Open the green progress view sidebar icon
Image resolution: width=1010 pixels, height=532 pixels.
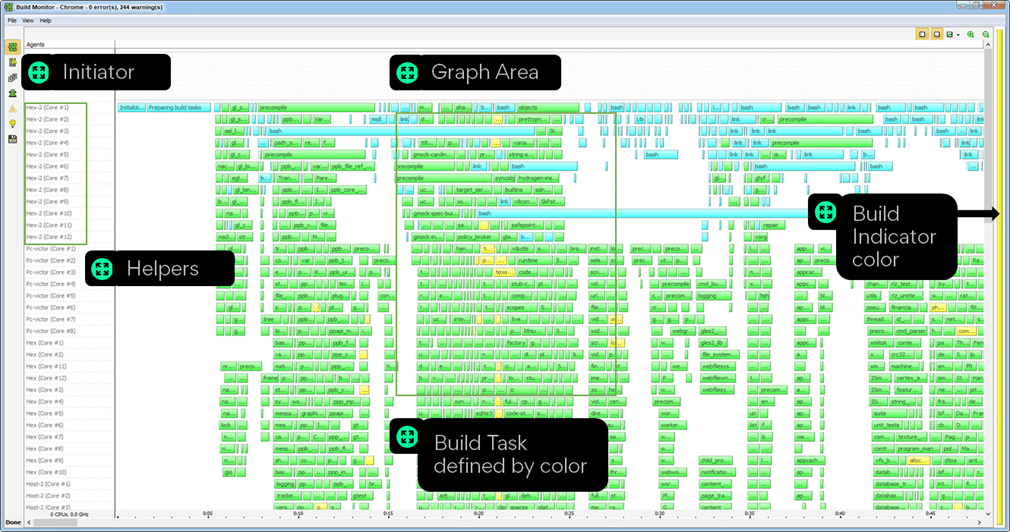tap(12, 47)
